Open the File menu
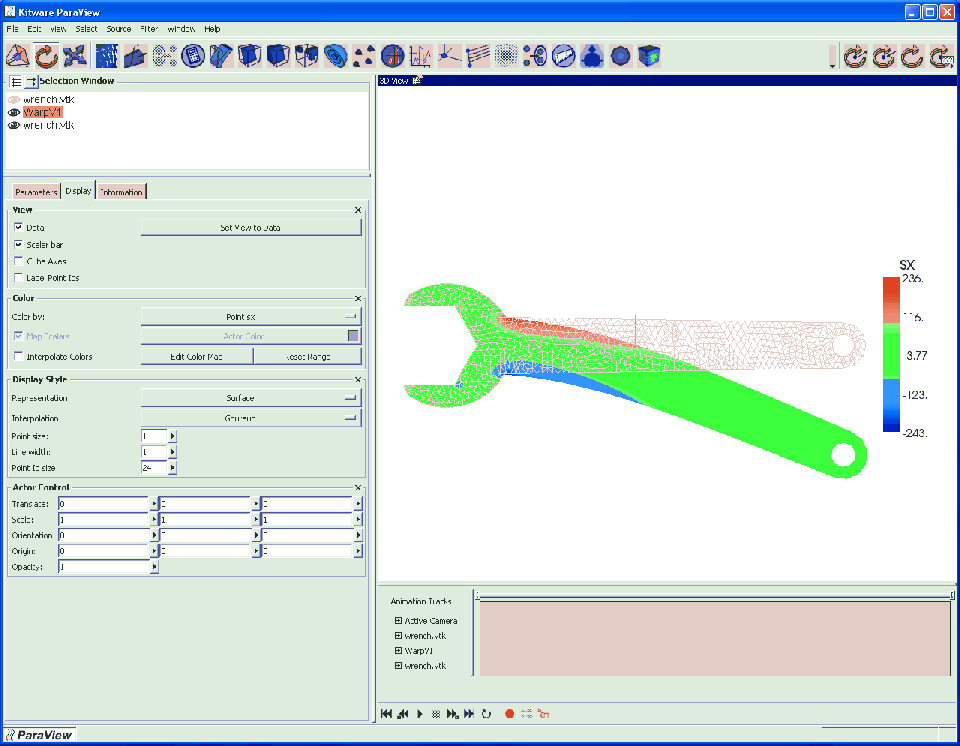 [x=12, y=29]
